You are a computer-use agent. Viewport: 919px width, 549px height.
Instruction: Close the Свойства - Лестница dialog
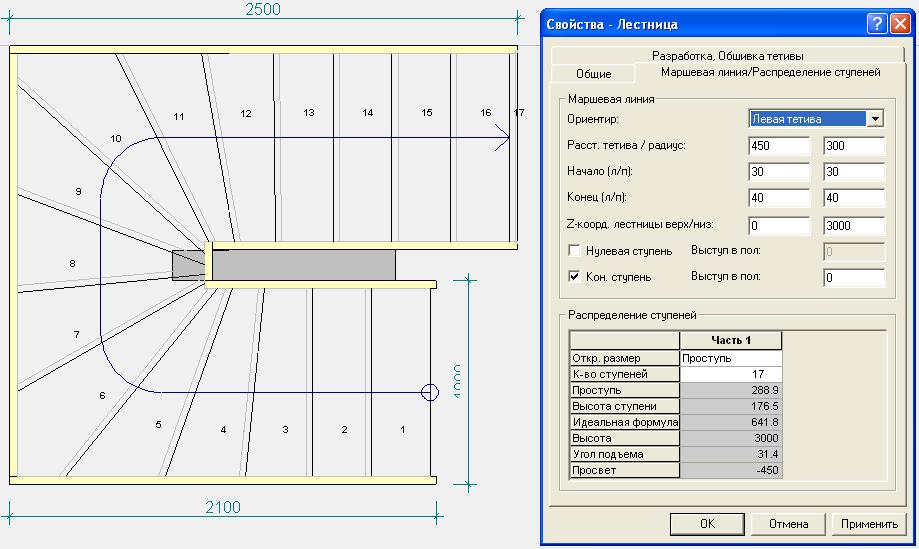click(x=900, y=24)
